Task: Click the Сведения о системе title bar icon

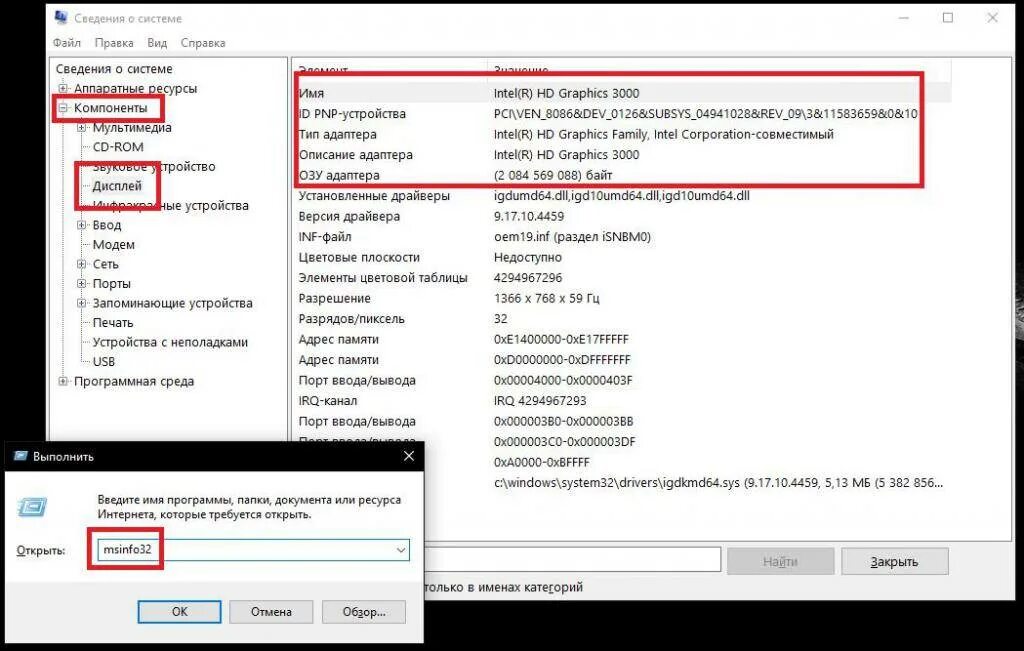Action: (x=61, y=18)
